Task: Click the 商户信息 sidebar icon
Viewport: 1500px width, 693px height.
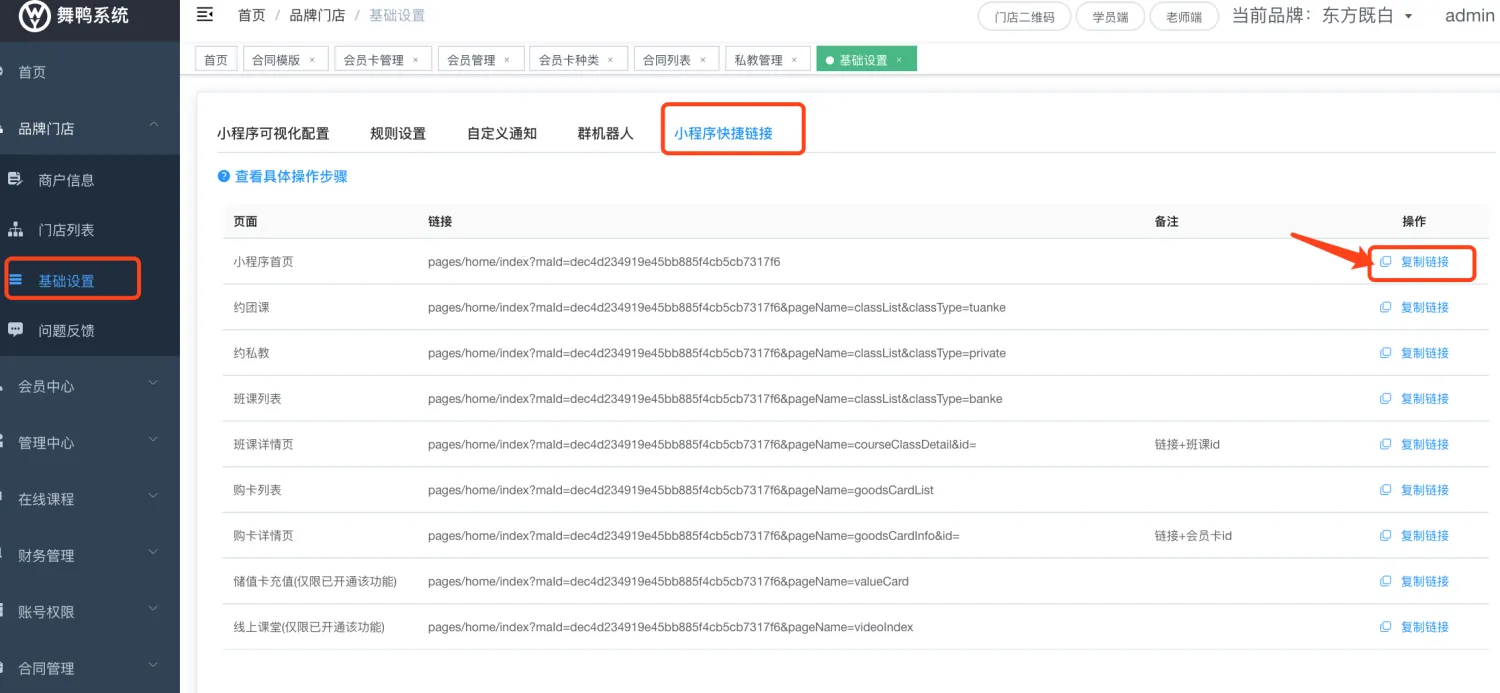Action: coord(15,180)
